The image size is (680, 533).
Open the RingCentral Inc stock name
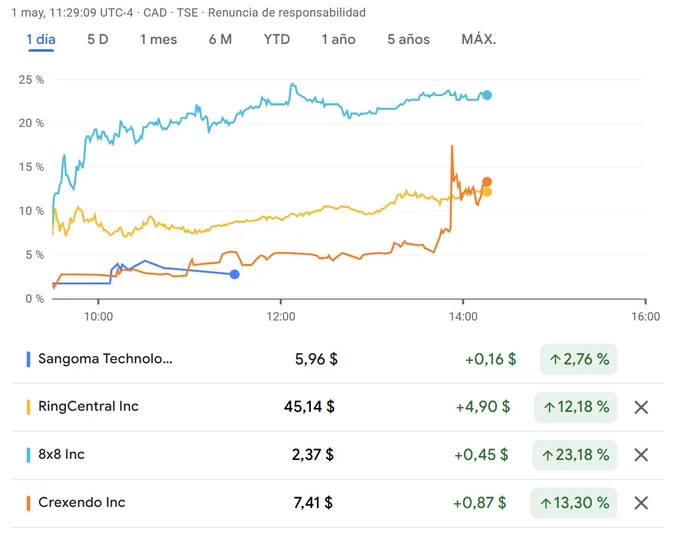point(88,406)
